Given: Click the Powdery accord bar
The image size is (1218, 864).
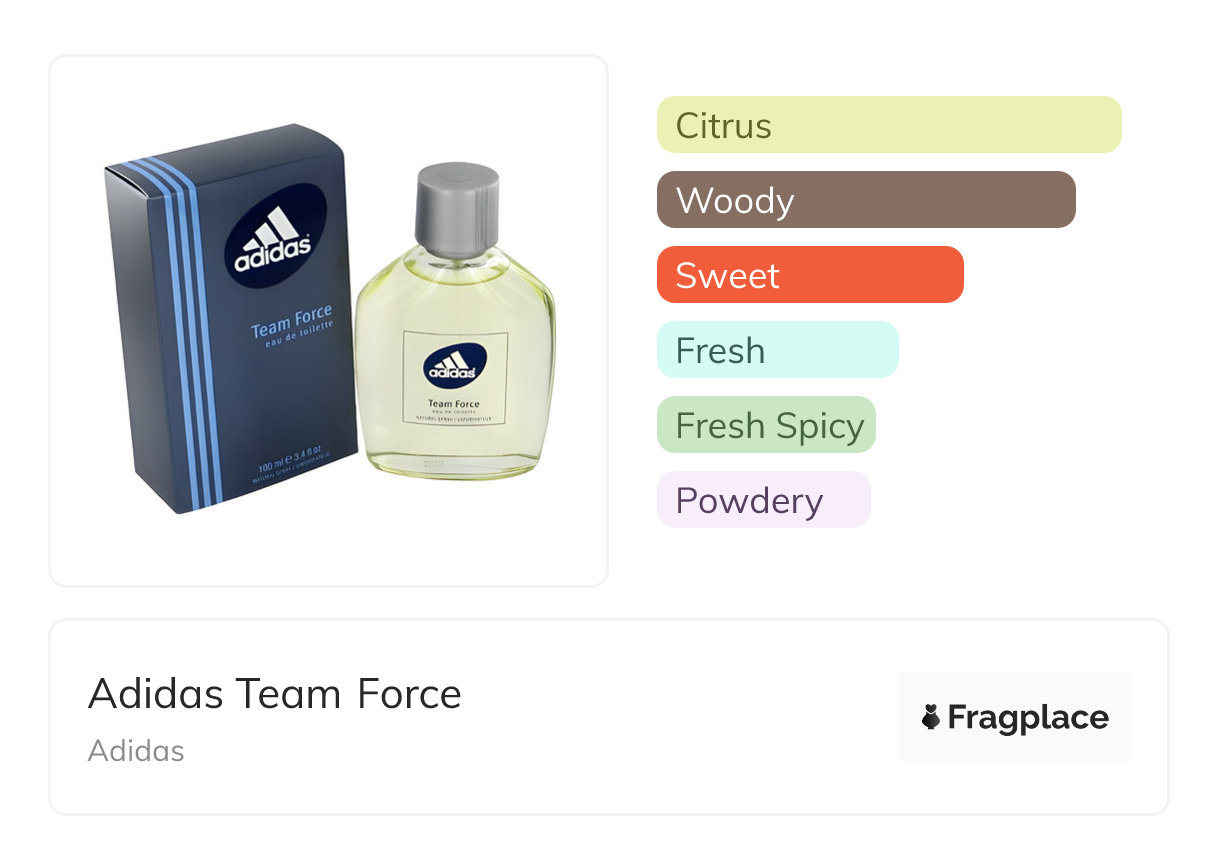Looking at the screenshot, I should coord(763,500).
